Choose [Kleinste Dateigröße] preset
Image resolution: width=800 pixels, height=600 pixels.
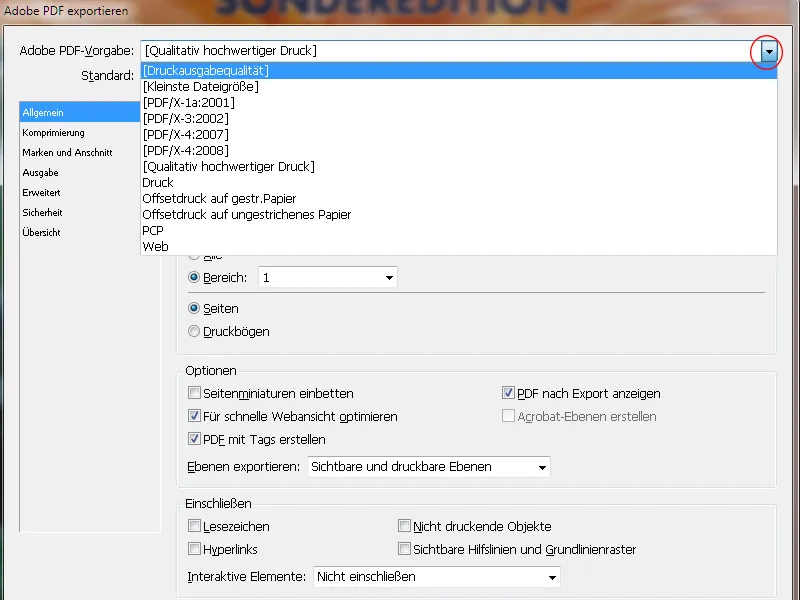(x=459, y=87)
